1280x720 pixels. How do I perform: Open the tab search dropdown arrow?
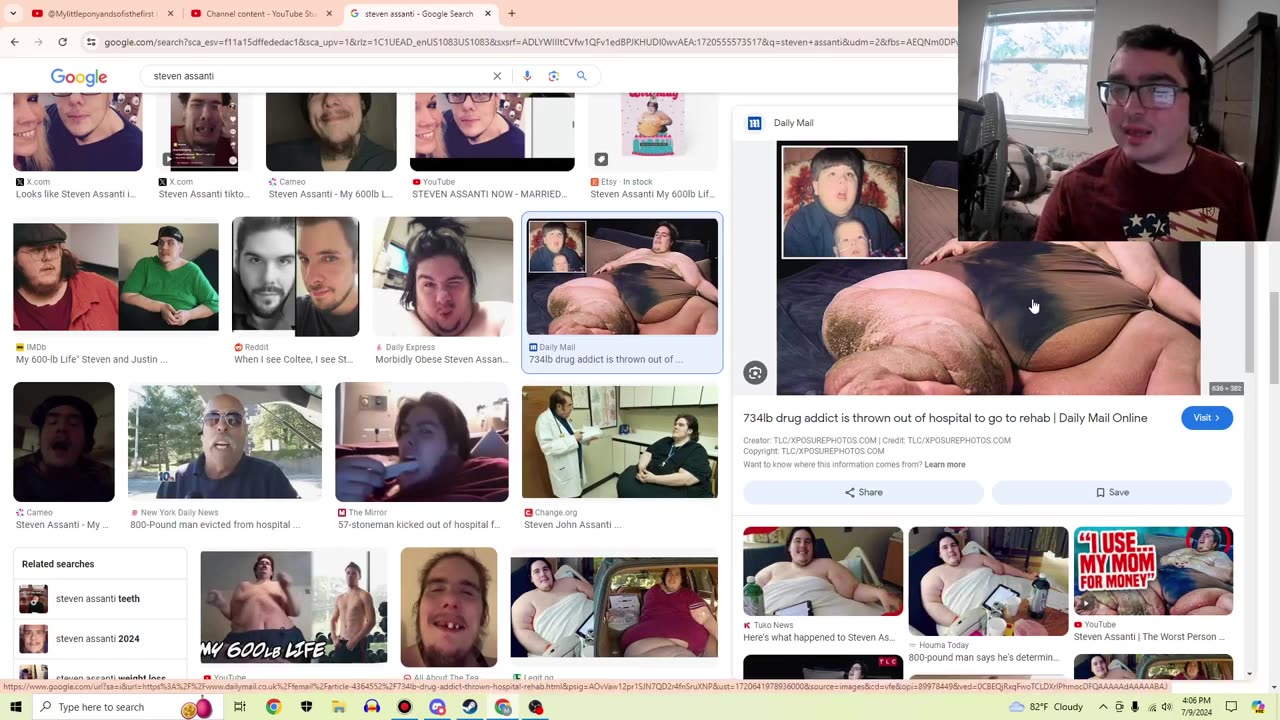(x=13, y=14)
